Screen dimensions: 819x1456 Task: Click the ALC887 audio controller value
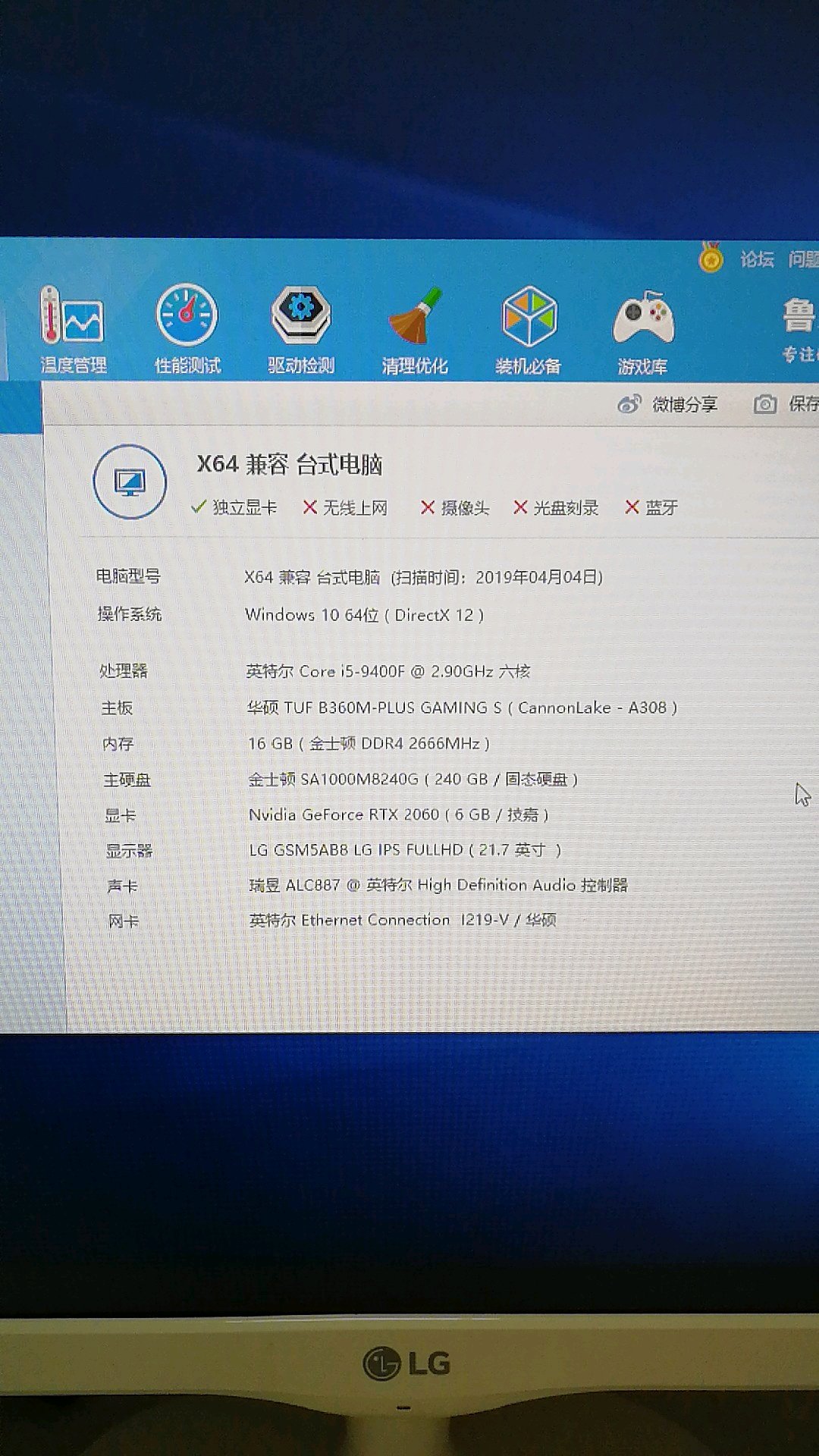point(438,885)
